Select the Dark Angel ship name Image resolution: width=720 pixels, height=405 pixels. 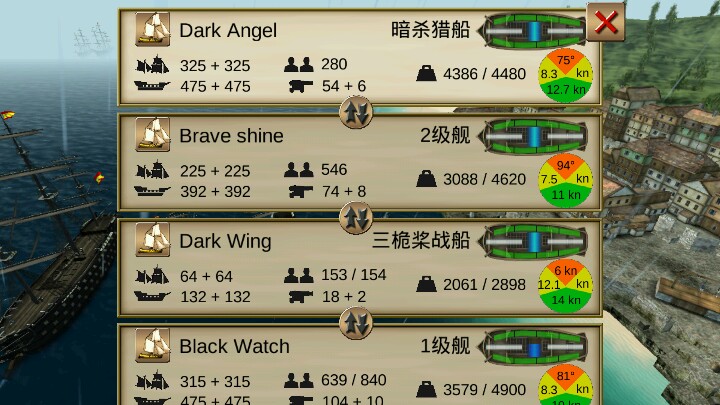(228, 31)
